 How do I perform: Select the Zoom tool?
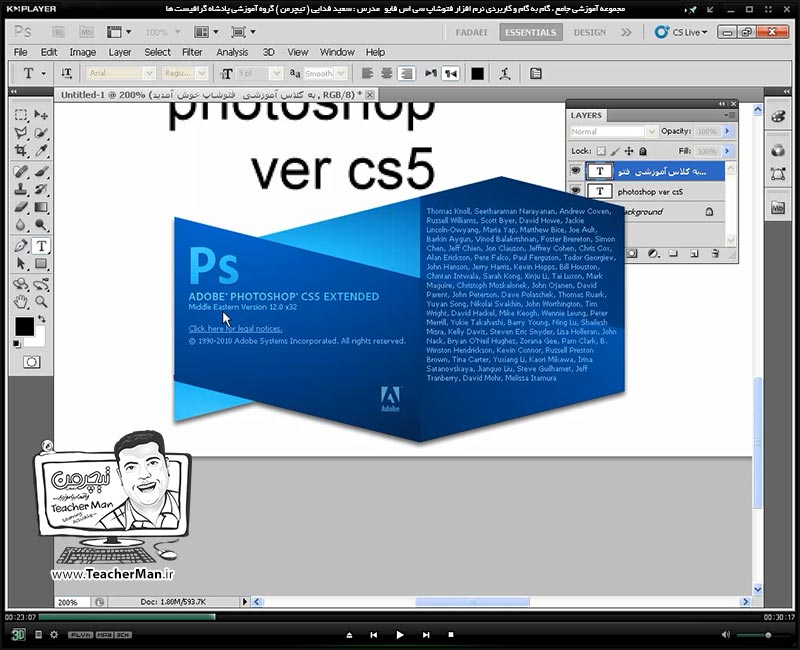click(41, 302)
